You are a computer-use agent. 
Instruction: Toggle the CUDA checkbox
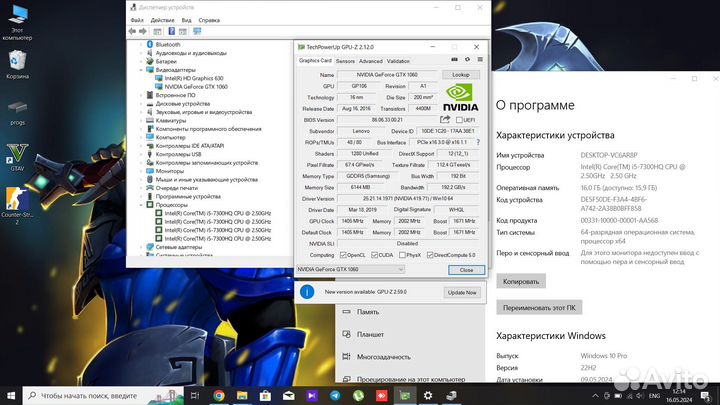374,255
